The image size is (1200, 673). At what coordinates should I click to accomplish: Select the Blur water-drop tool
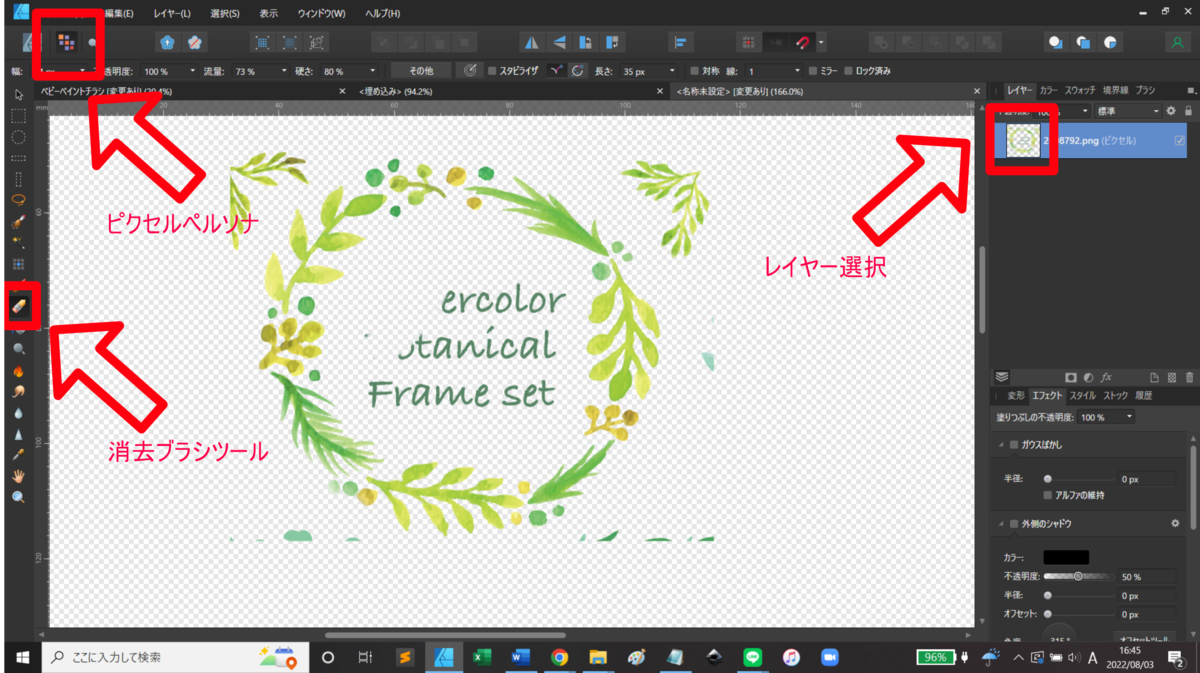18,412
